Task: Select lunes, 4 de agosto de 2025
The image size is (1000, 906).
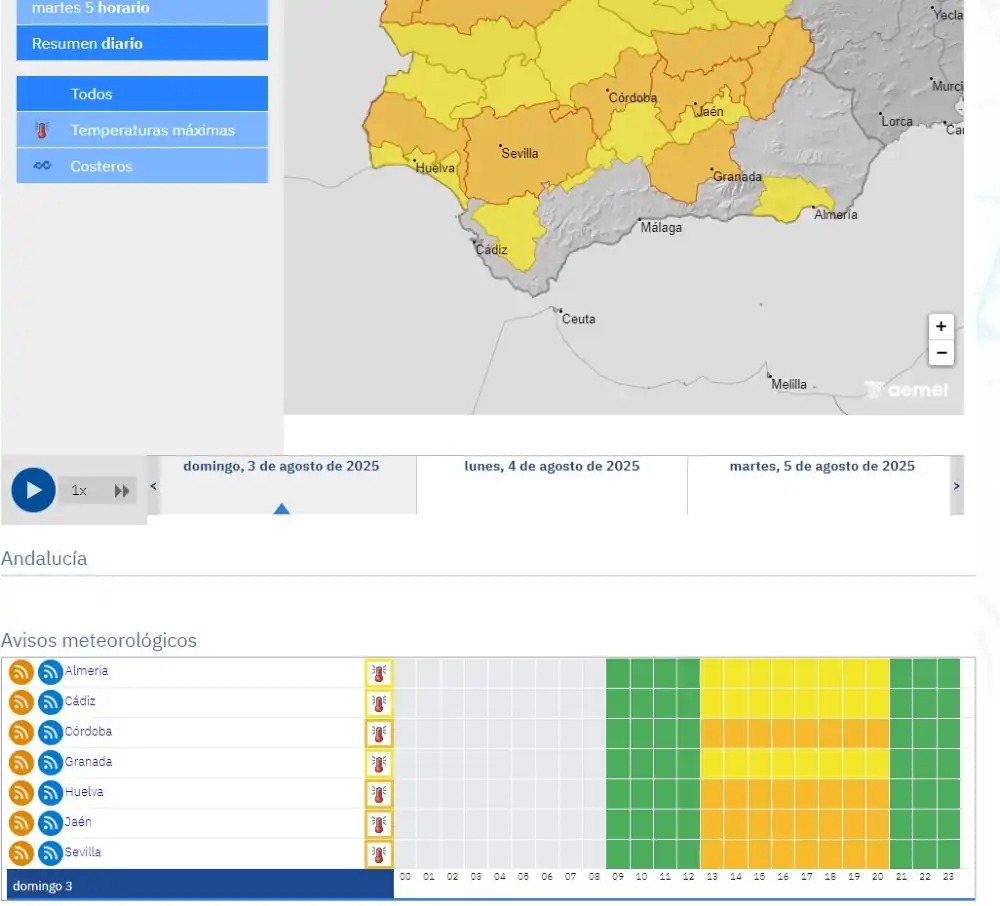Action: (x=552, y=467)
